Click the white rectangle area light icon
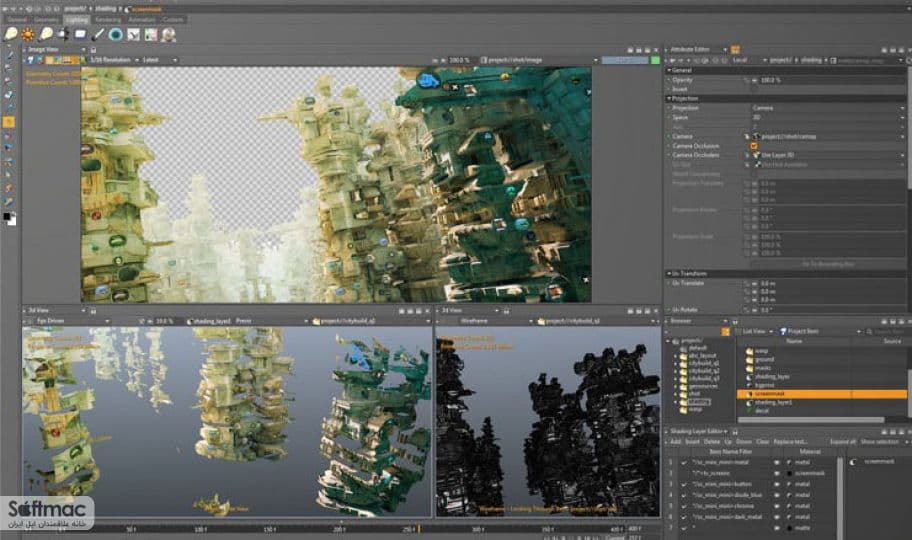Screen dimensions: 912x540 point(80,35)
